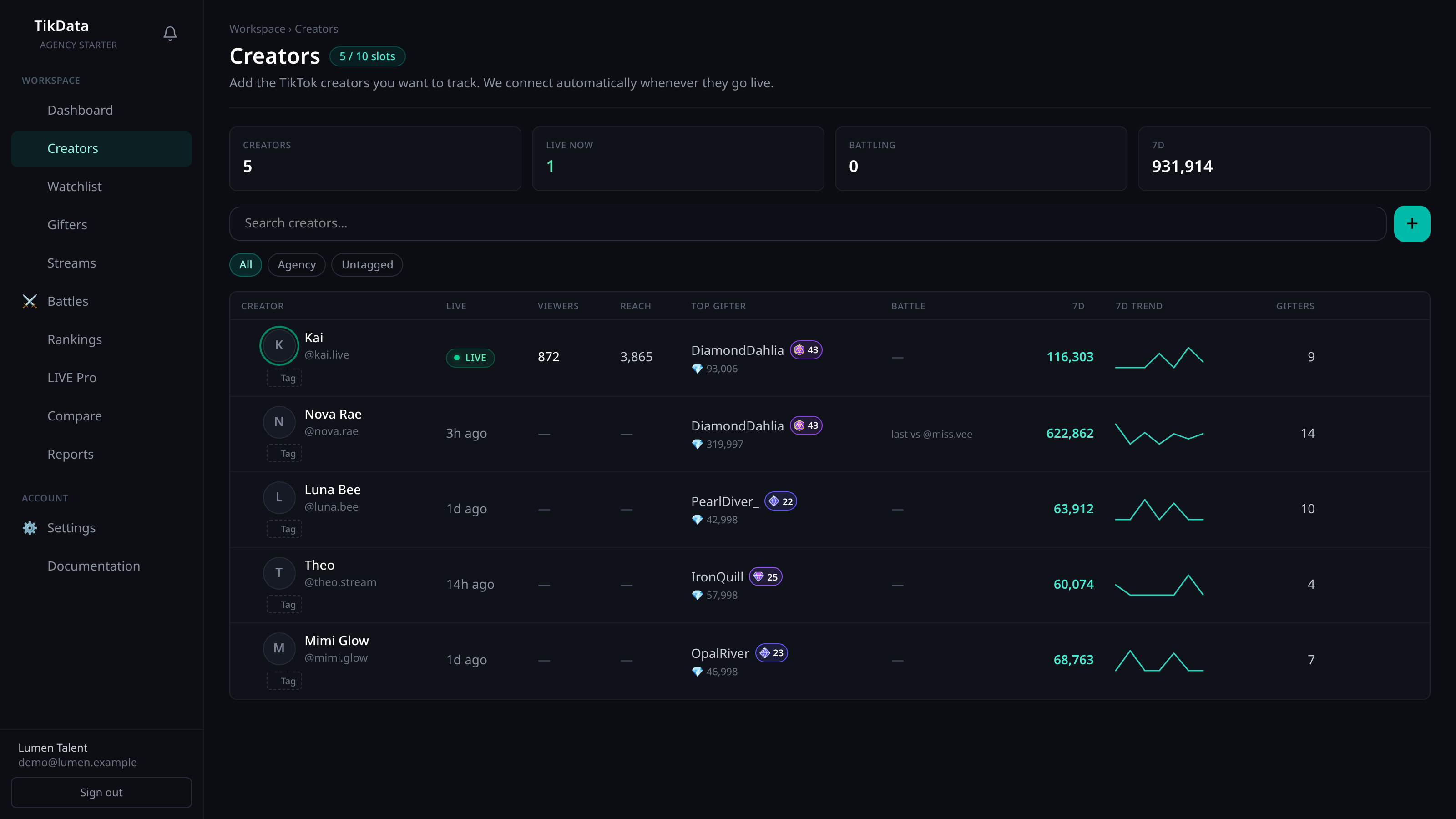Click the Live Now stat card

tap(677, 159)
